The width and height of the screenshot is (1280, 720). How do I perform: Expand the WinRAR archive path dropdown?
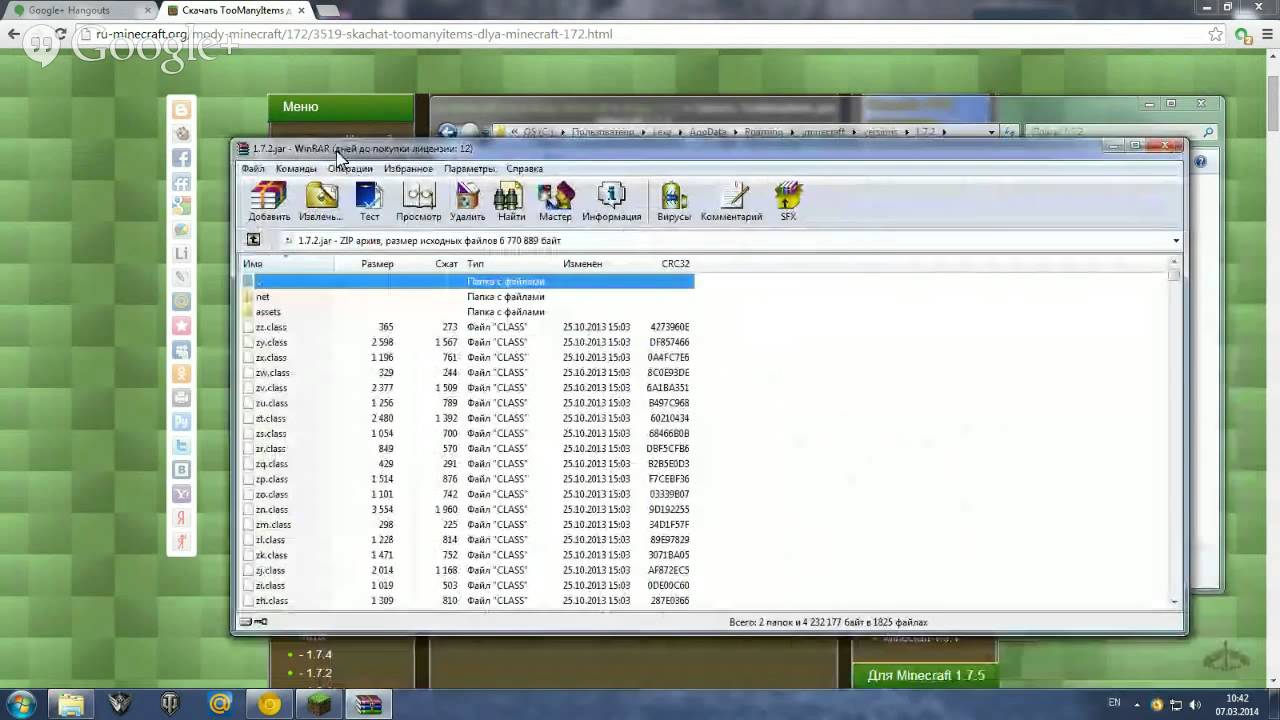(1176, 240)
